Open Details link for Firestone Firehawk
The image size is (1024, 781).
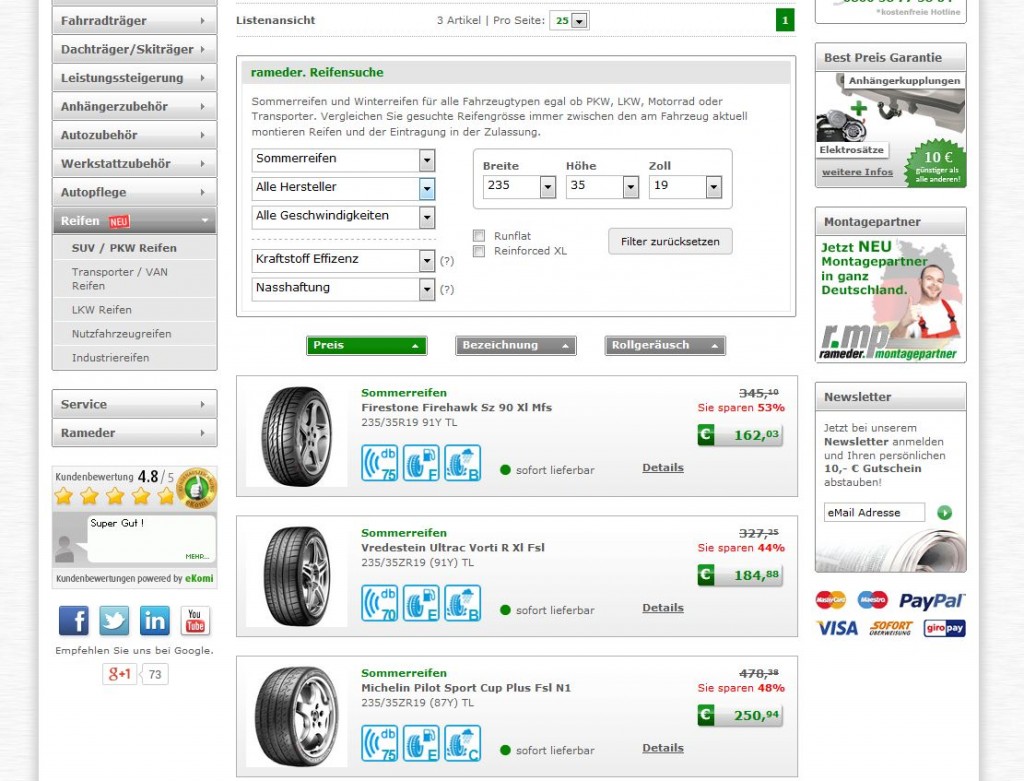(x=662, y=467)
